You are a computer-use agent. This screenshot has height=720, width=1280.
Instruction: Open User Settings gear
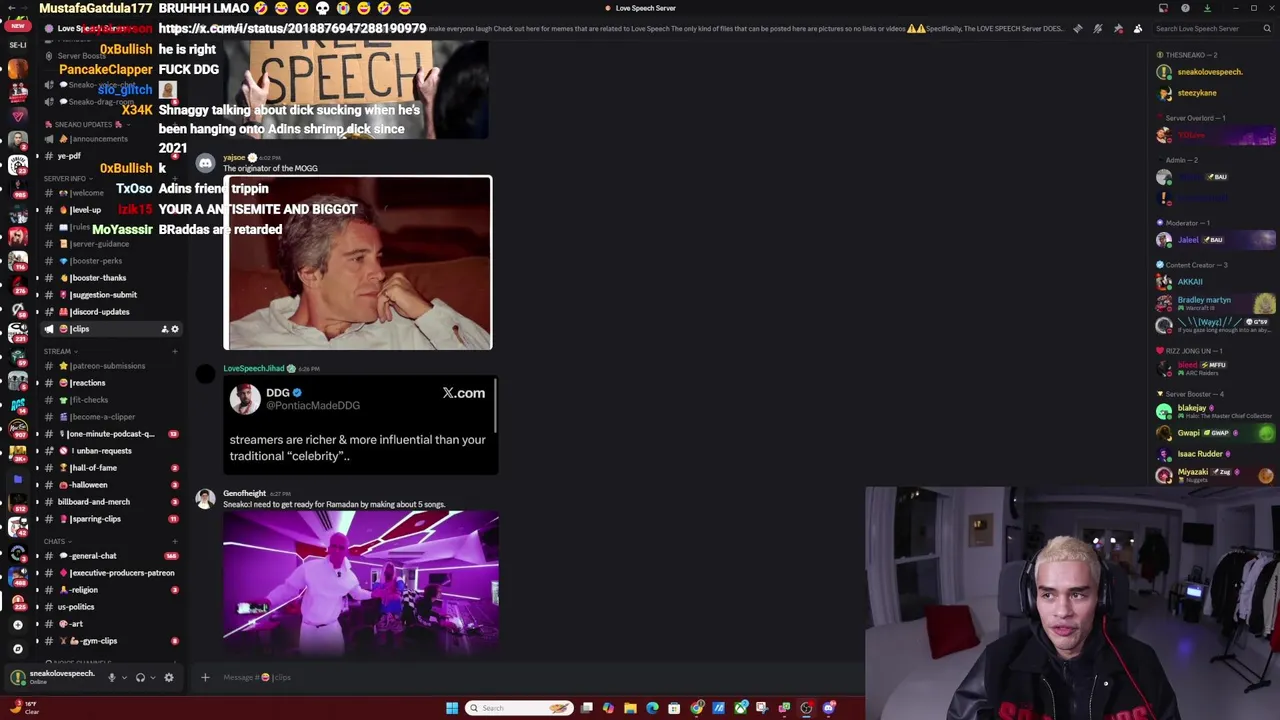tap(168, 677)
